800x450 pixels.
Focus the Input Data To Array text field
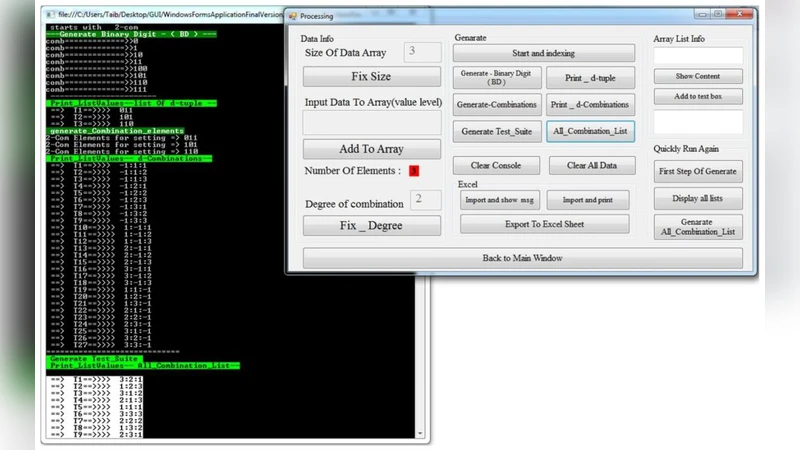click(x=371, y=122)
